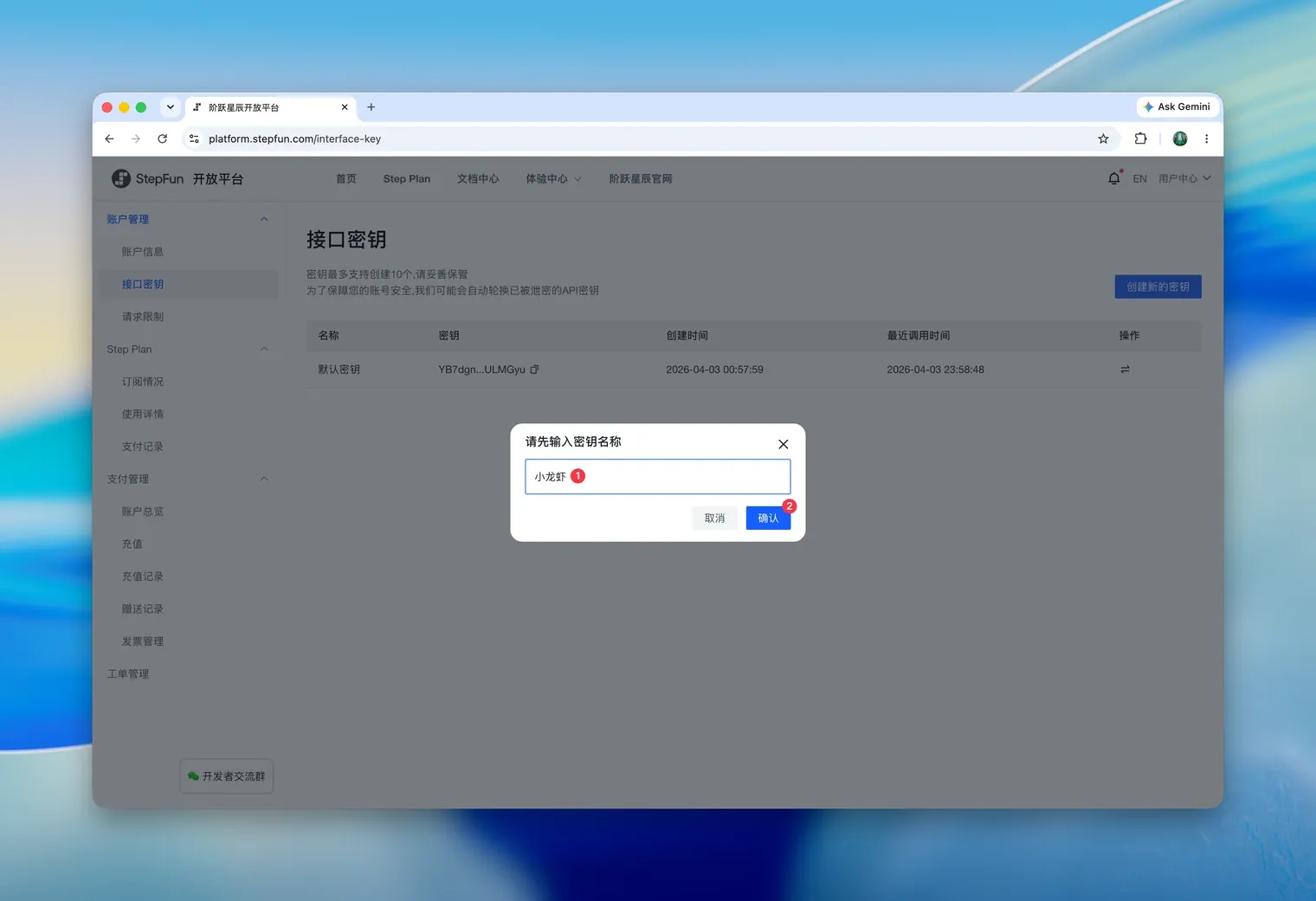Select 使用详情 in the sidebar
1316x901 pixels.
click(143, 414)
